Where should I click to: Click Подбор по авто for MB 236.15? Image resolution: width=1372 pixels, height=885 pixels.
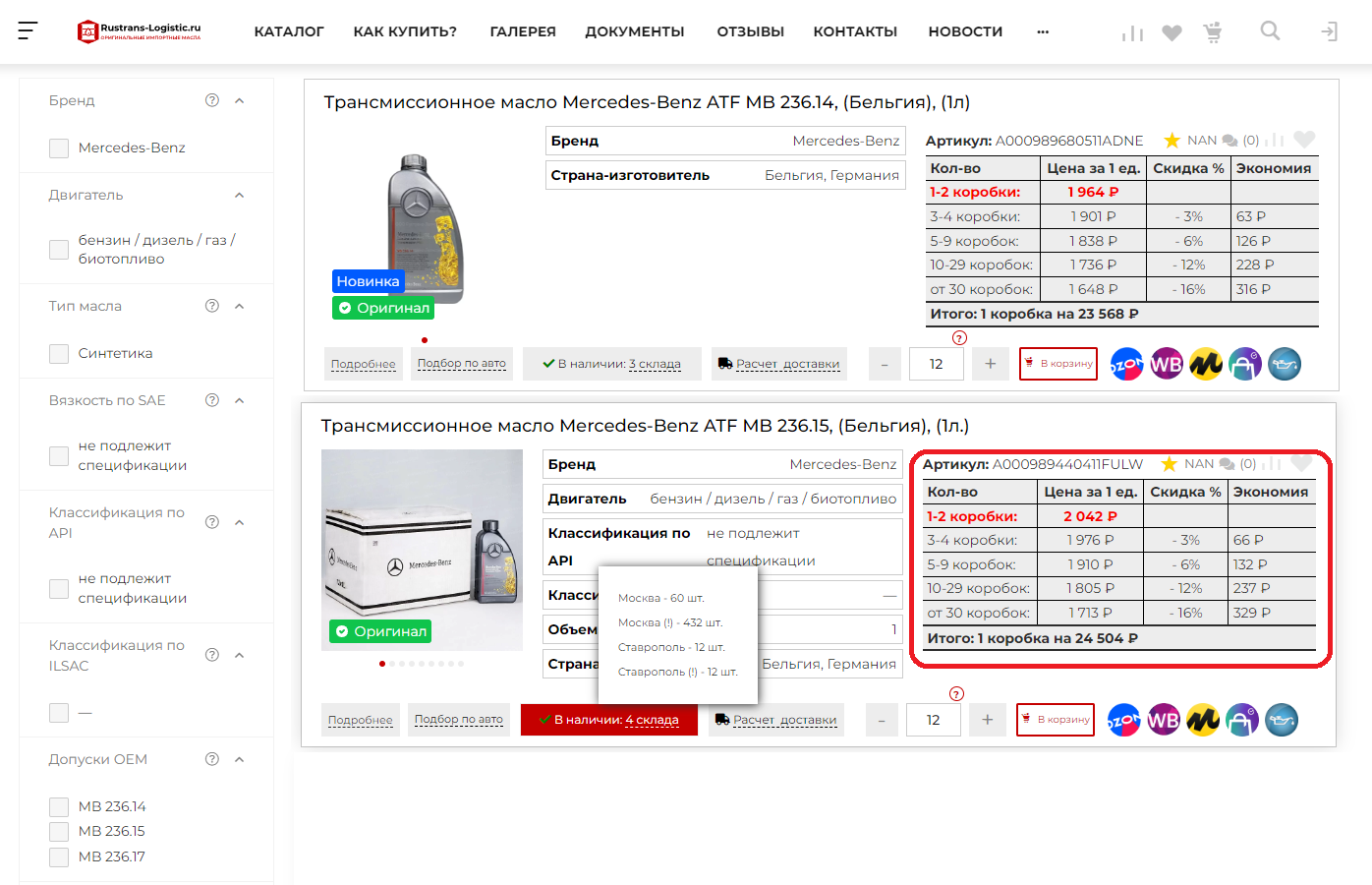coord(459,720)
